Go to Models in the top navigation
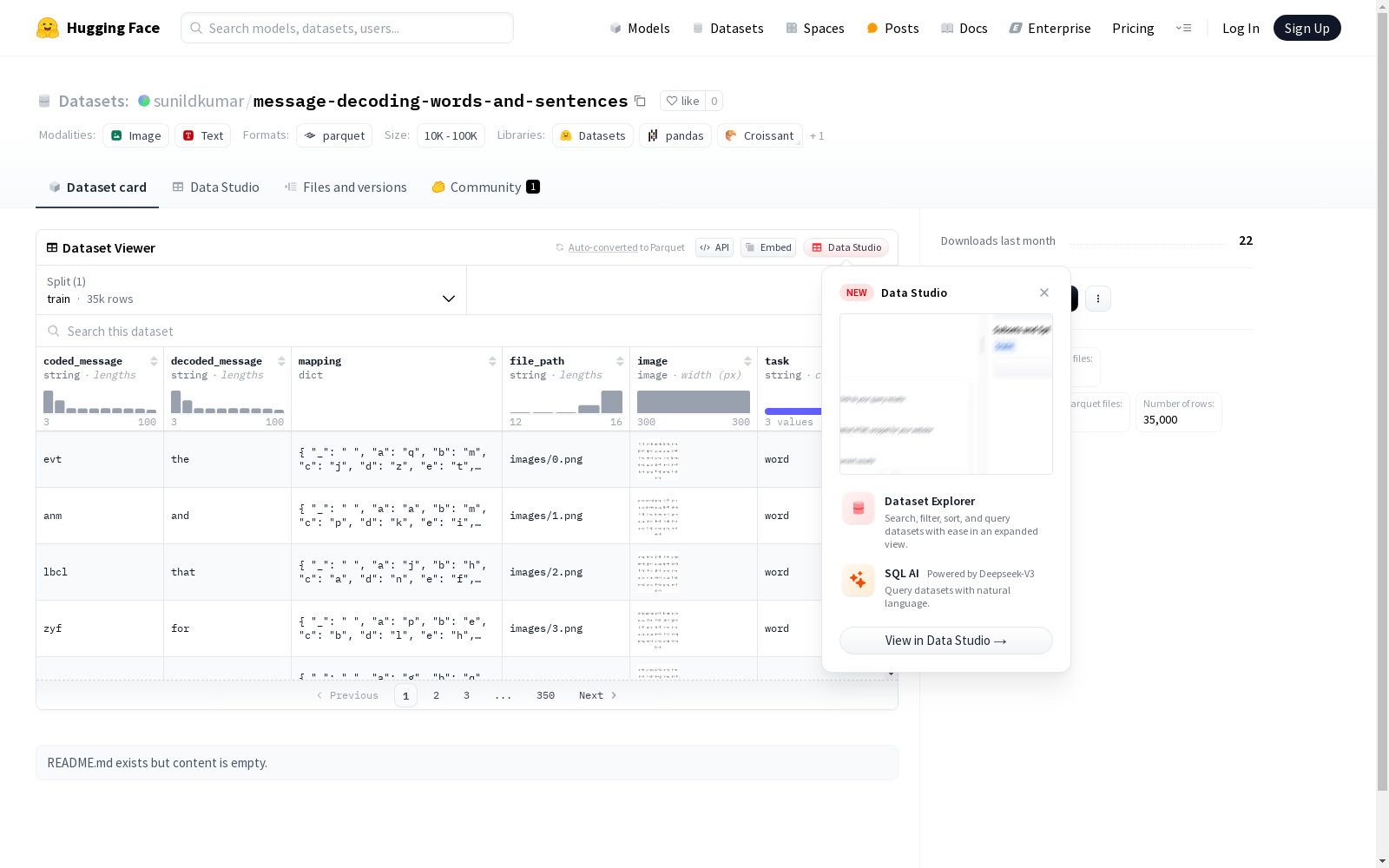The width and height of the screenshot is (1389, 868). (x=640, y=28)
